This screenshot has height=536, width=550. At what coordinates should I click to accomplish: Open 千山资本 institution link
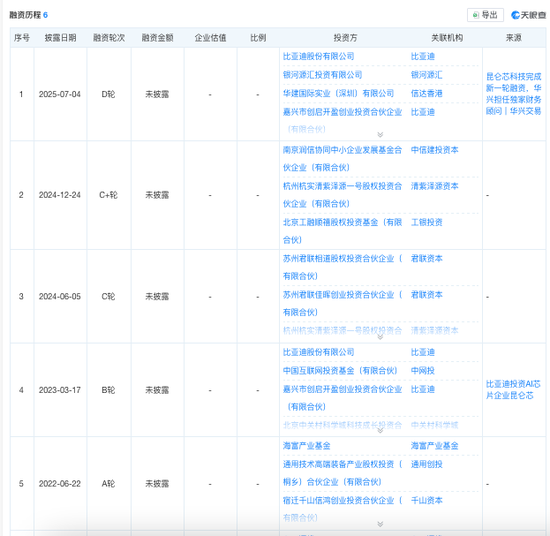click(x=427, y=501)
